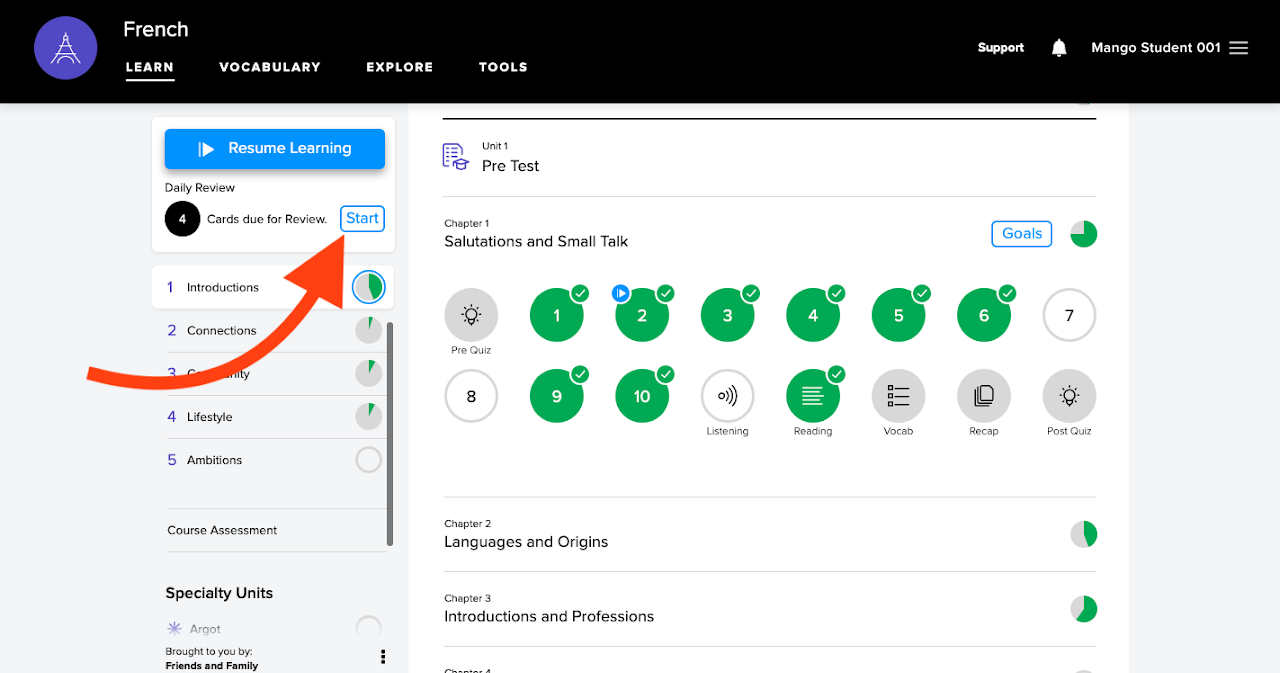Viewport: 1280px width, 673px height.
Task: Switch to the VOCABULARY tab
Action: click(270, 67)
